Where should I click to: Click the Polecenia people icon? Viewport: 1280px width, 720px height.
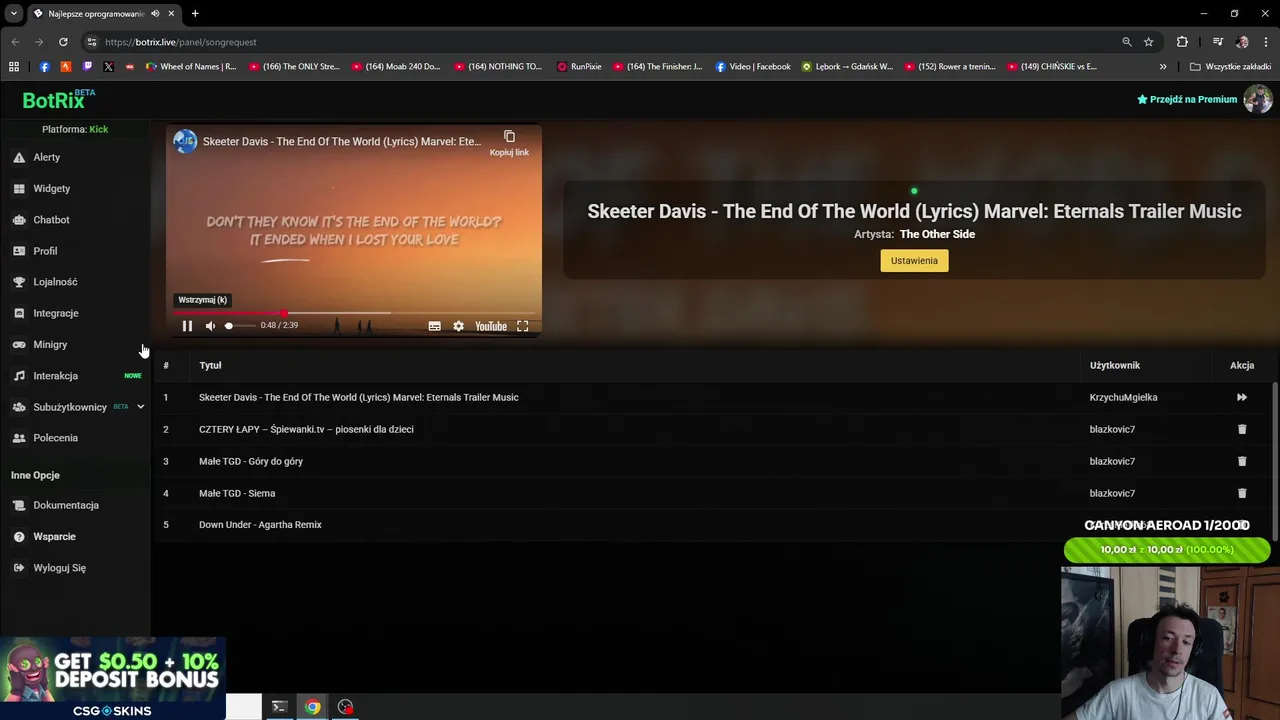(19, 438)
